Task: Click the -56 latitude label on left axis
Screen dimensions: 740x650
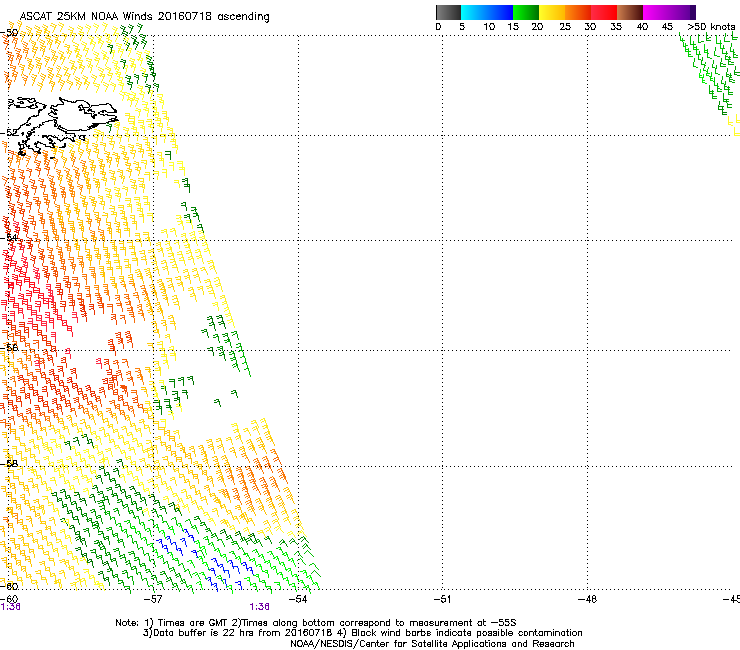Action: [9, 348]
